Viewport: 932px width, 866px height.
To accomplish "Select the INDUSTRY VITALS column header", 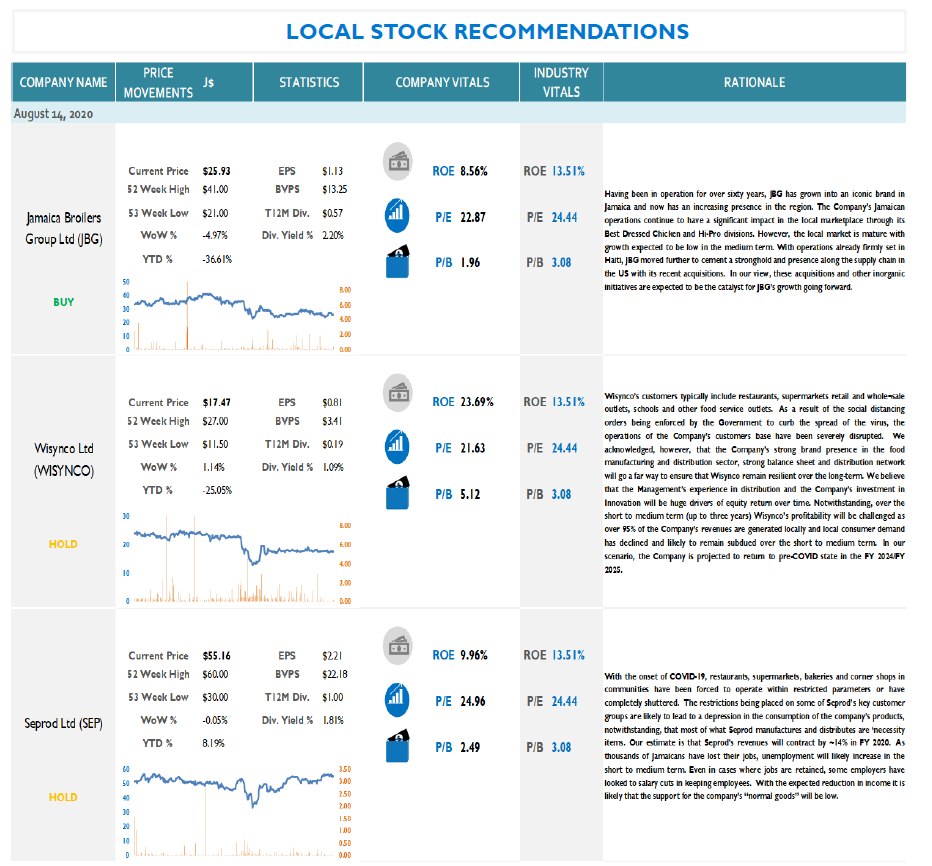I will pos(561,82).
